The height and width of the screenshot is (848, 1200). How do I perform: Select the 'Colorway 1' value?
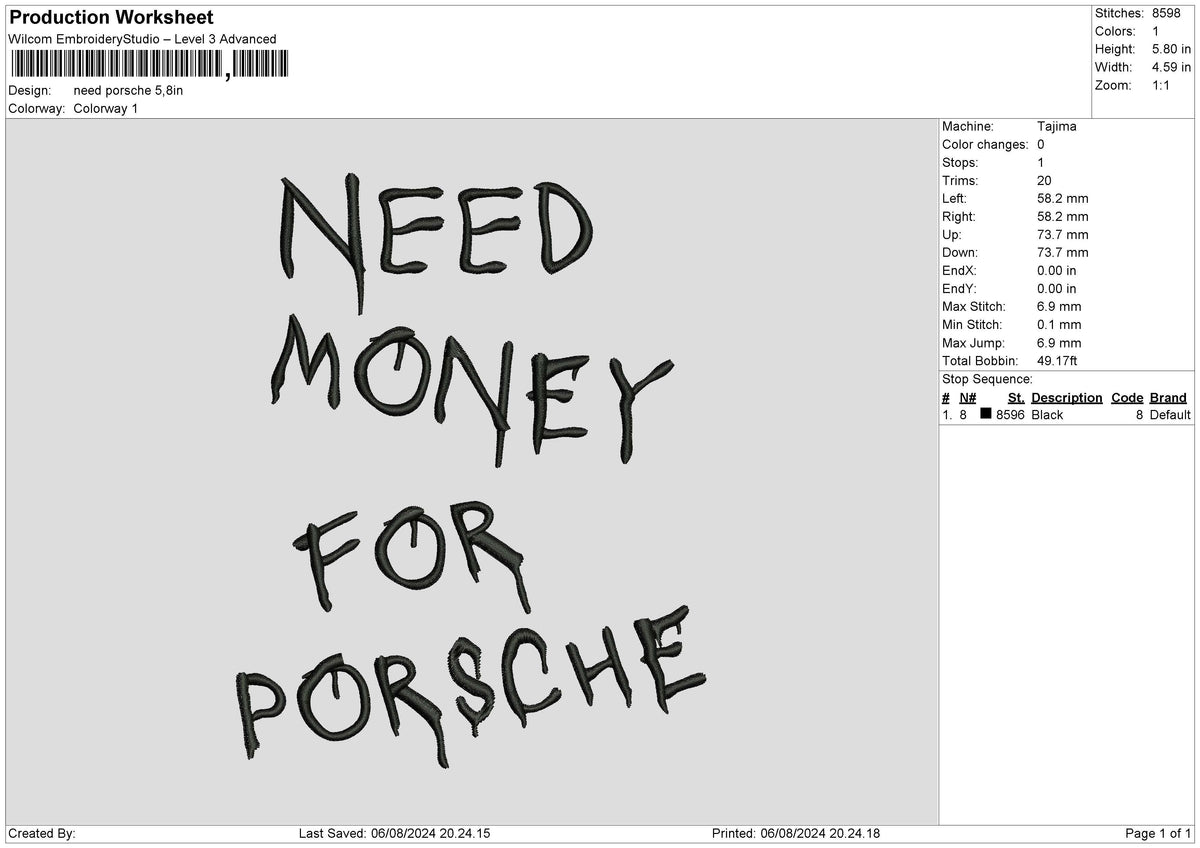point(106,108)
